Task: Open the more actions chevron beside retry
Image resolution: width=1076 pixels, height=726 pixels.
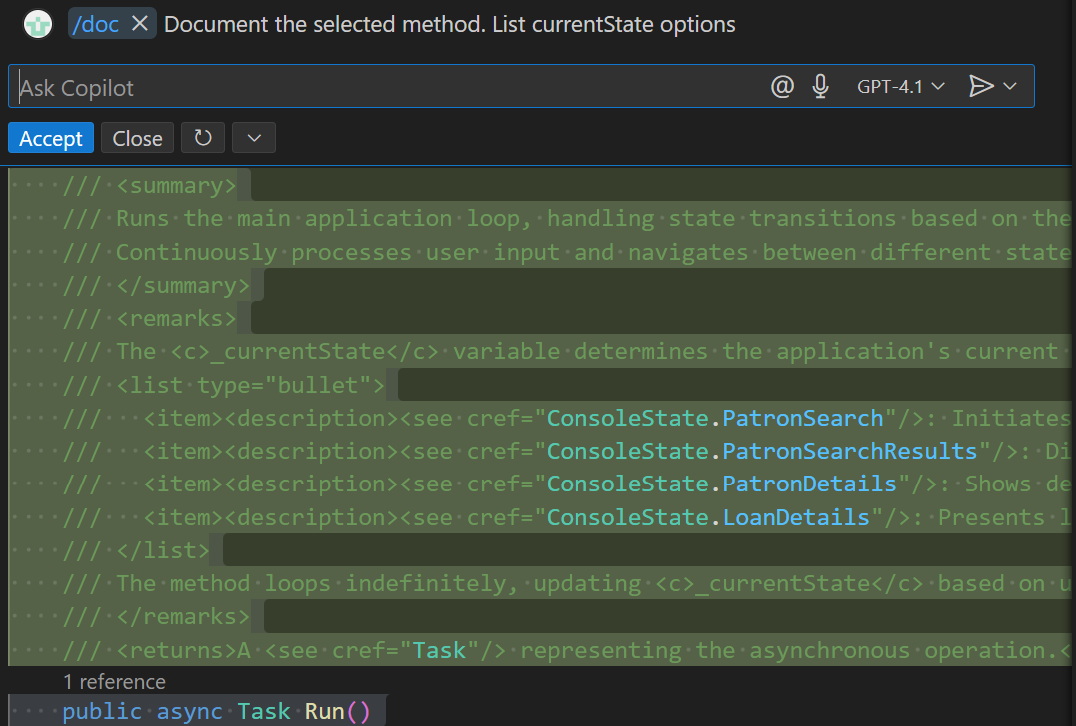Action: [253, 138]
